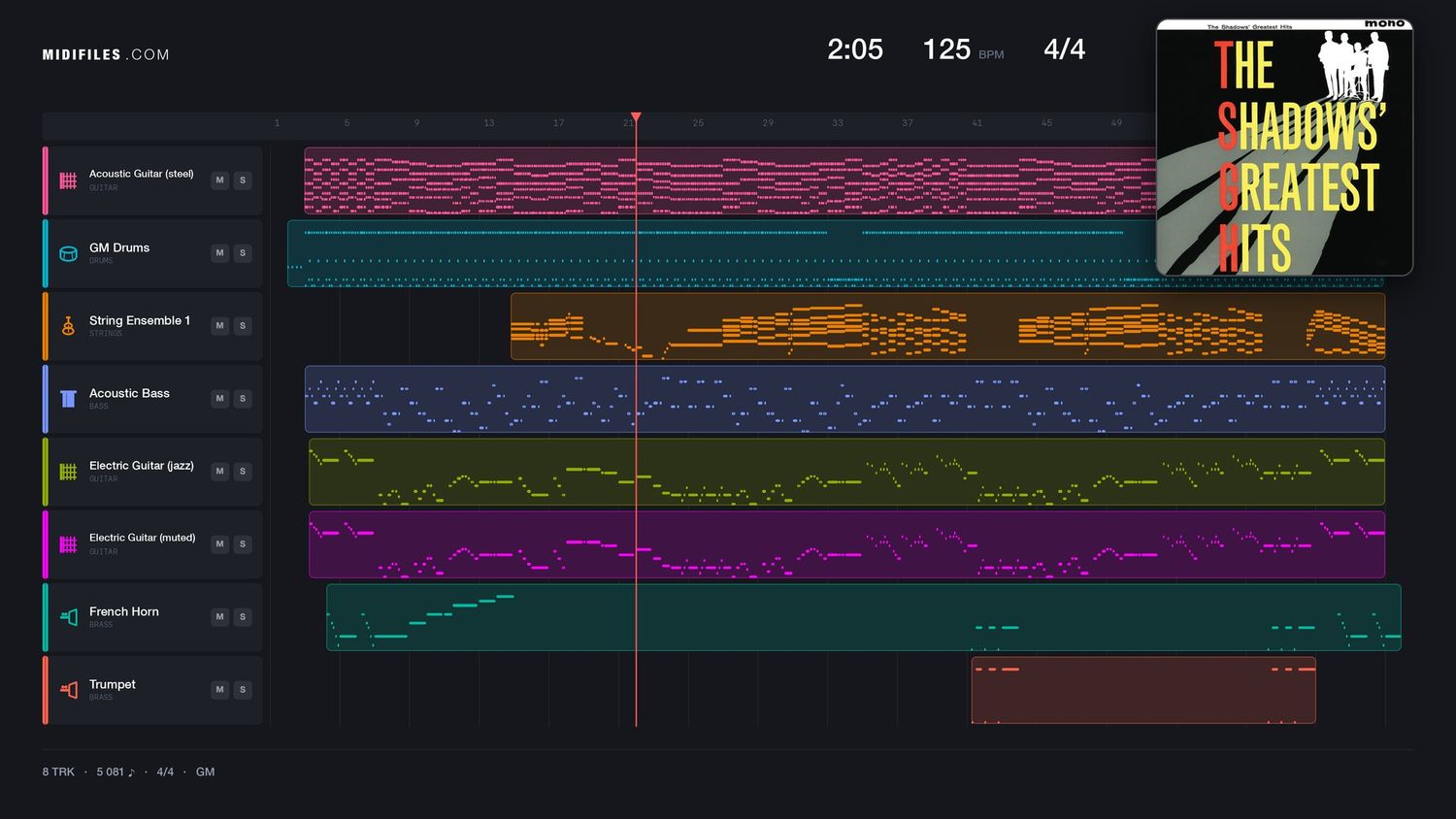Click the 5 081 note count in footer

point(116,772)
